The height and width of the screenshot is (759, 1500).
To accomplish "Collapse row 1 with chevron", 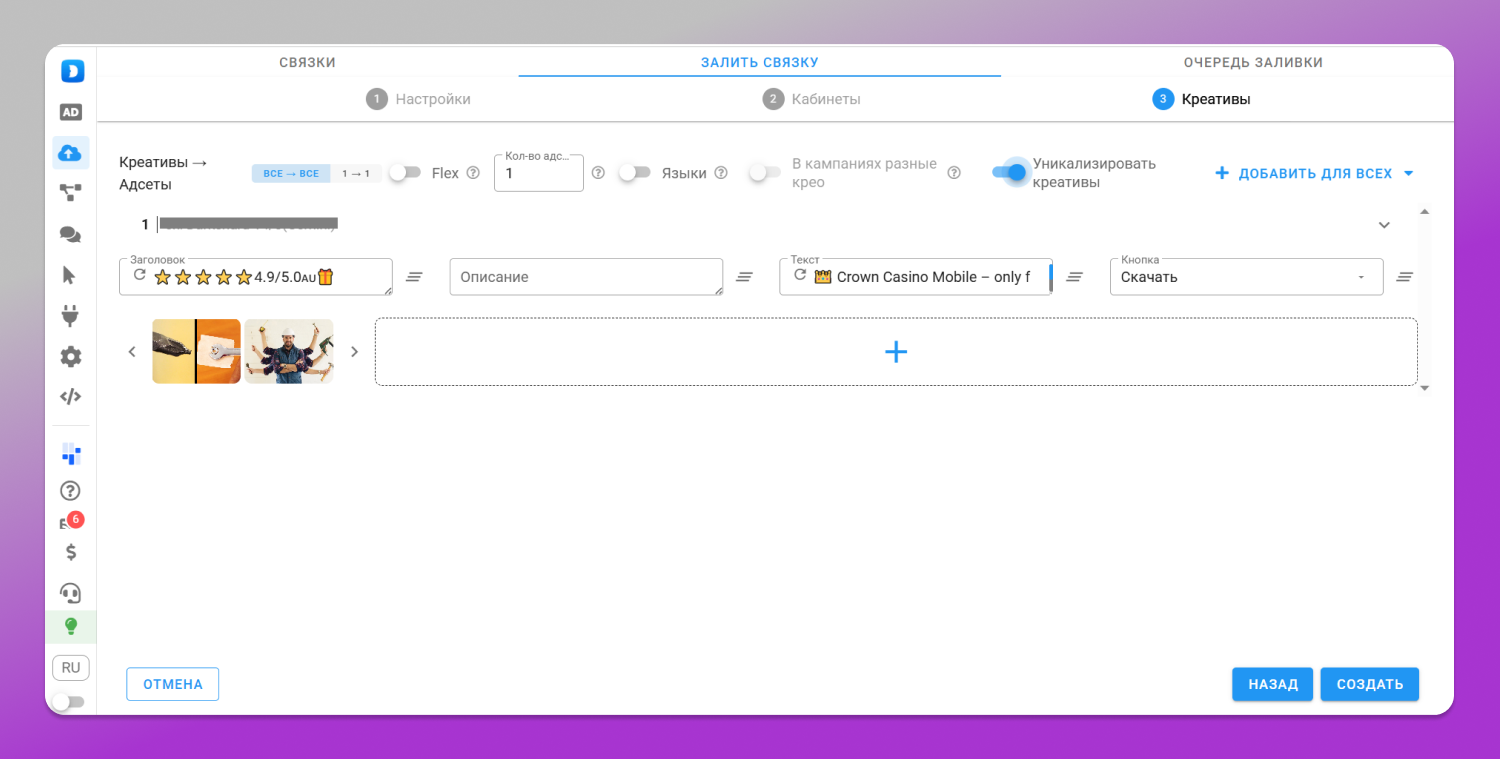I will point(1384,225).
